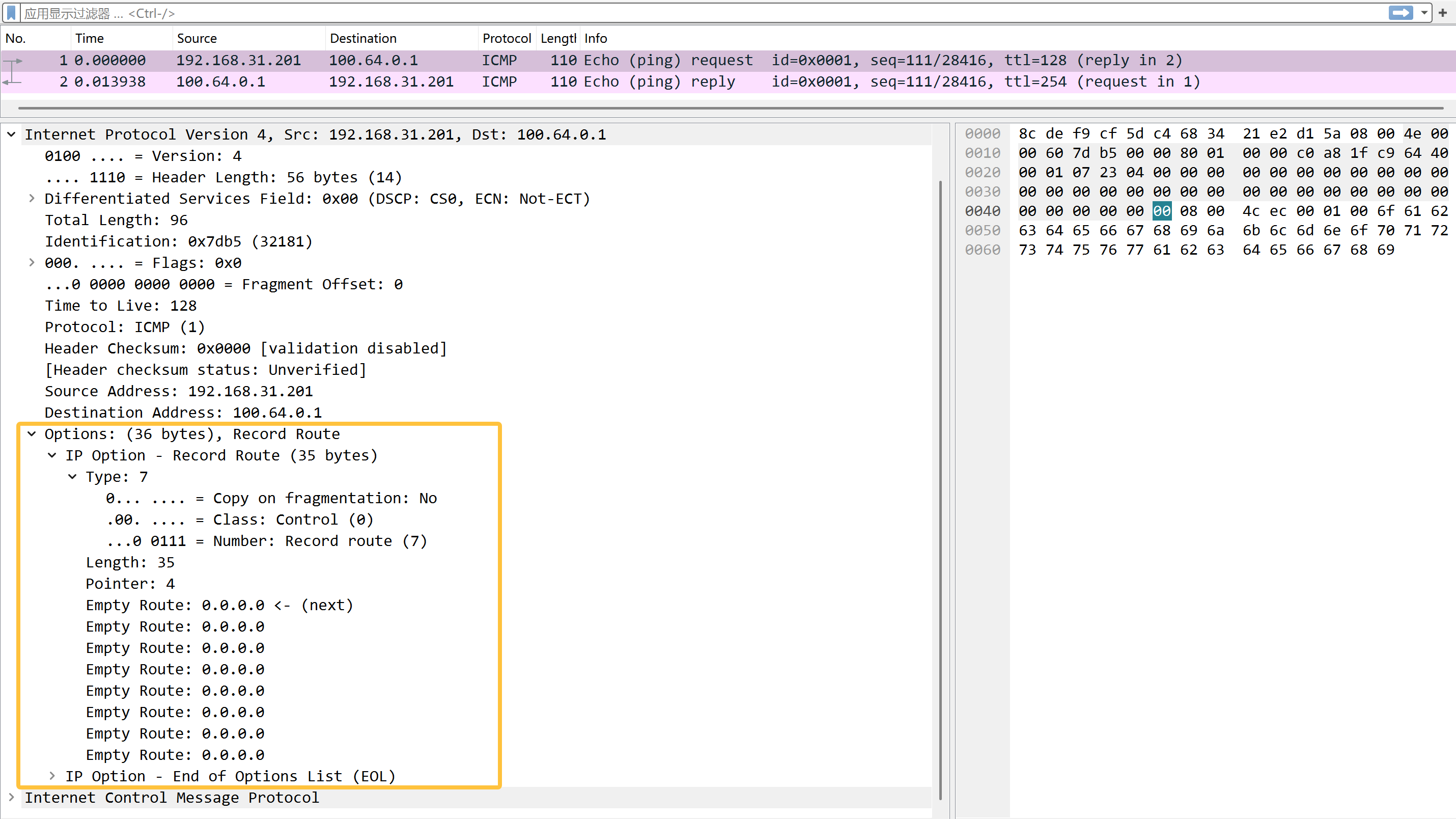
Task: Click in the display filter field
Action: click(x=678, y=12)
